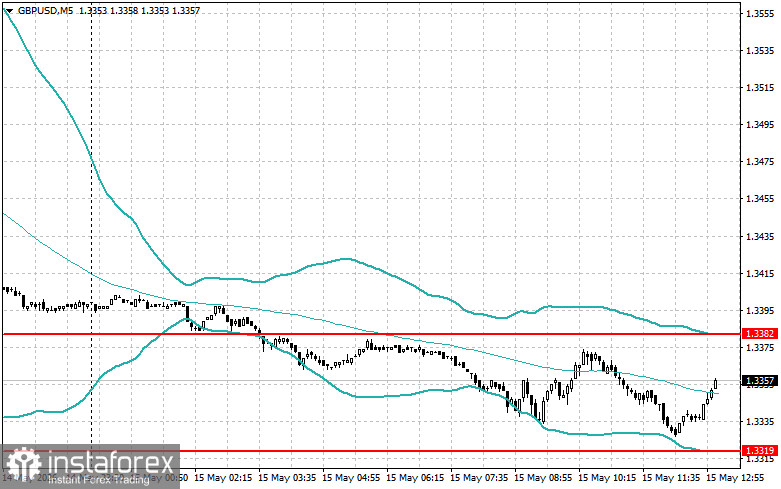The height and width of the screenshot is (489, 781).
Task: Click the 1.3415 price axis label
Action: click(x=760, y=273)
